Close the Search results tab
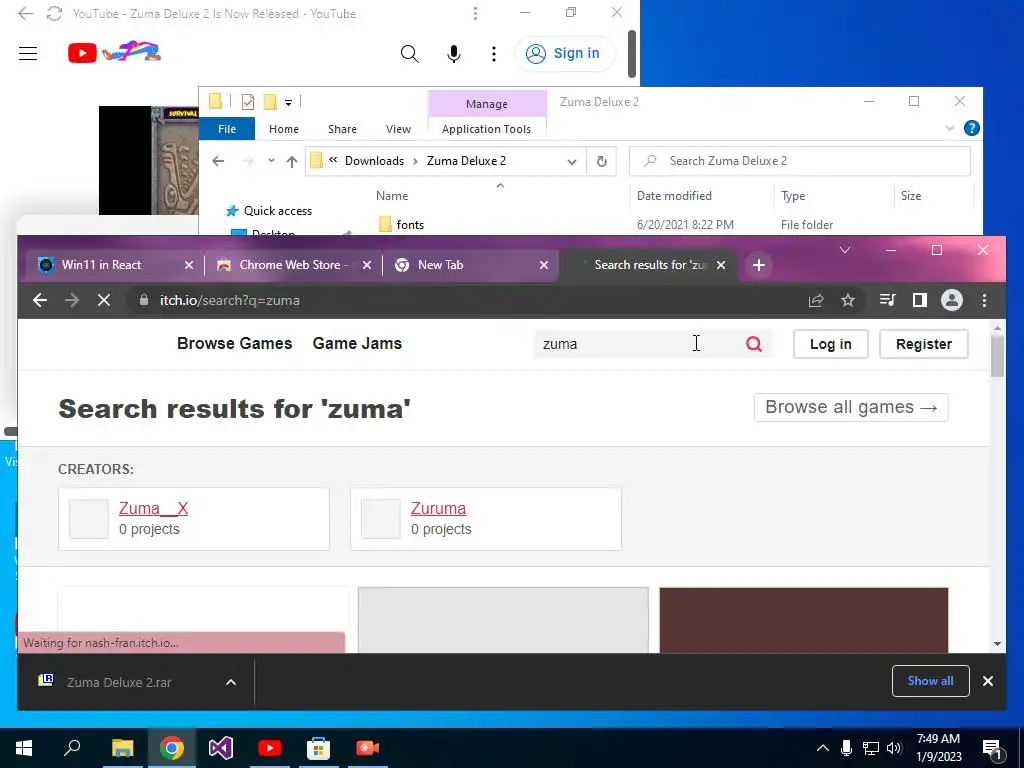Image resolution: width=1024 pixels, height=768 pixels. (x=721, y=264)
